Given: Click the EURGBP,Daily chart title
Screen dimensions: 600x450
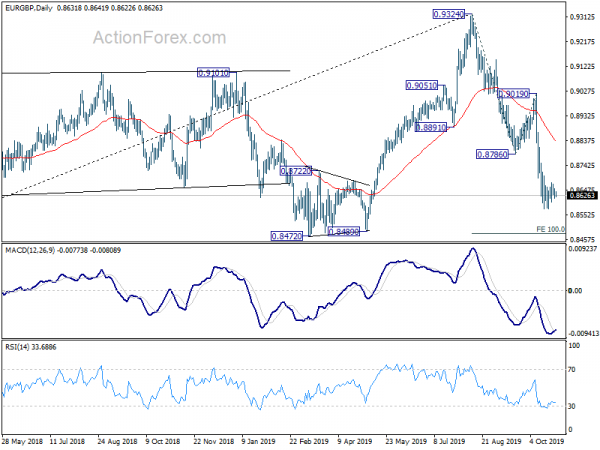Looking at the screenshot, I should pos(29,8).
